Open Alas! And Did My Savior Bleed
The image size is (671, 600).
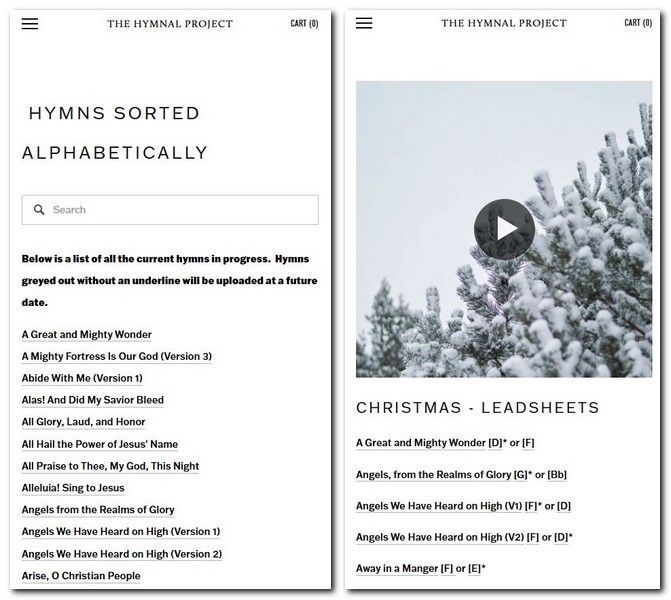(93, 400)
